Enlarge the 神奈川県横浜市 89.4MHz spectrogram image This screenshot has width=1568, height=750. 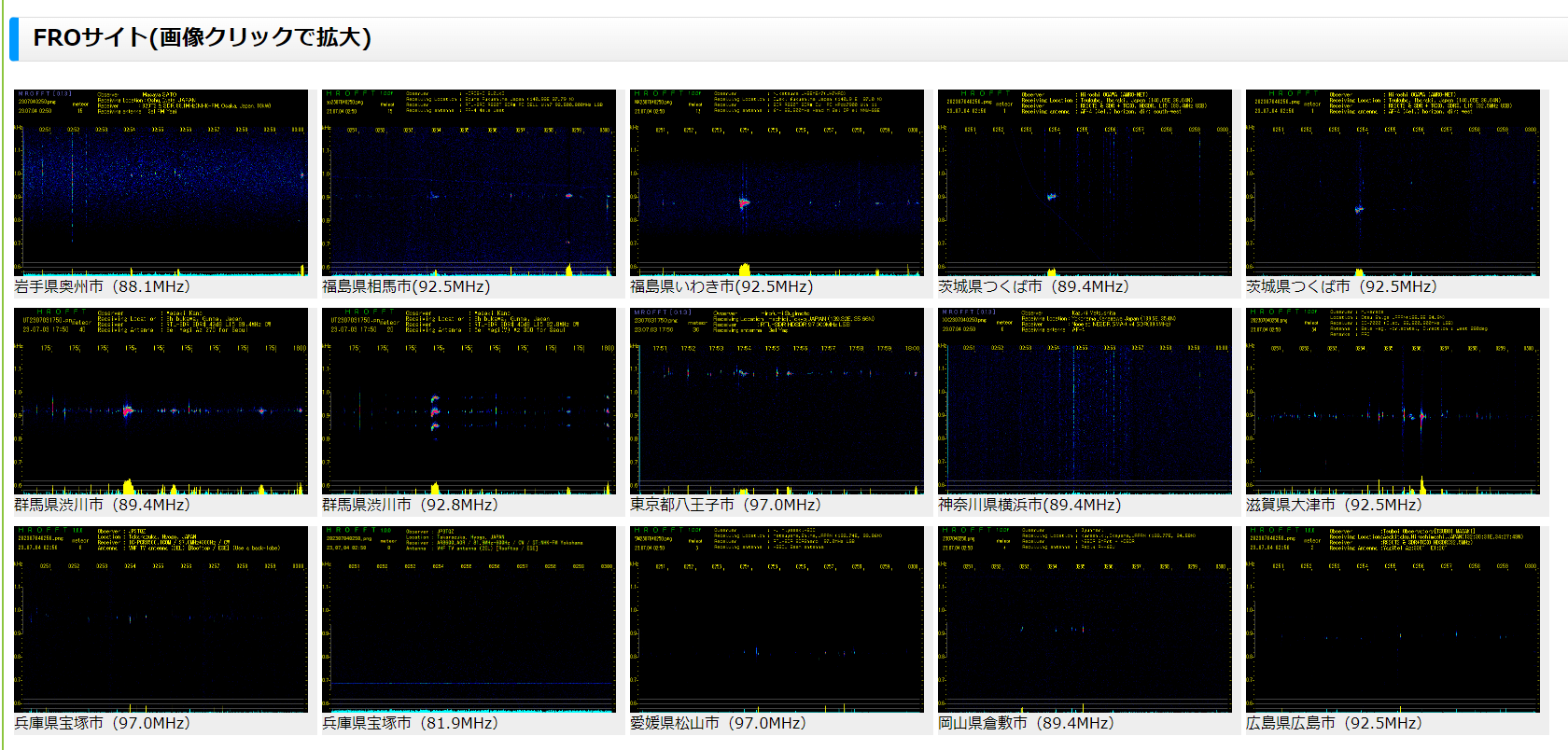tap(1085, 401)
